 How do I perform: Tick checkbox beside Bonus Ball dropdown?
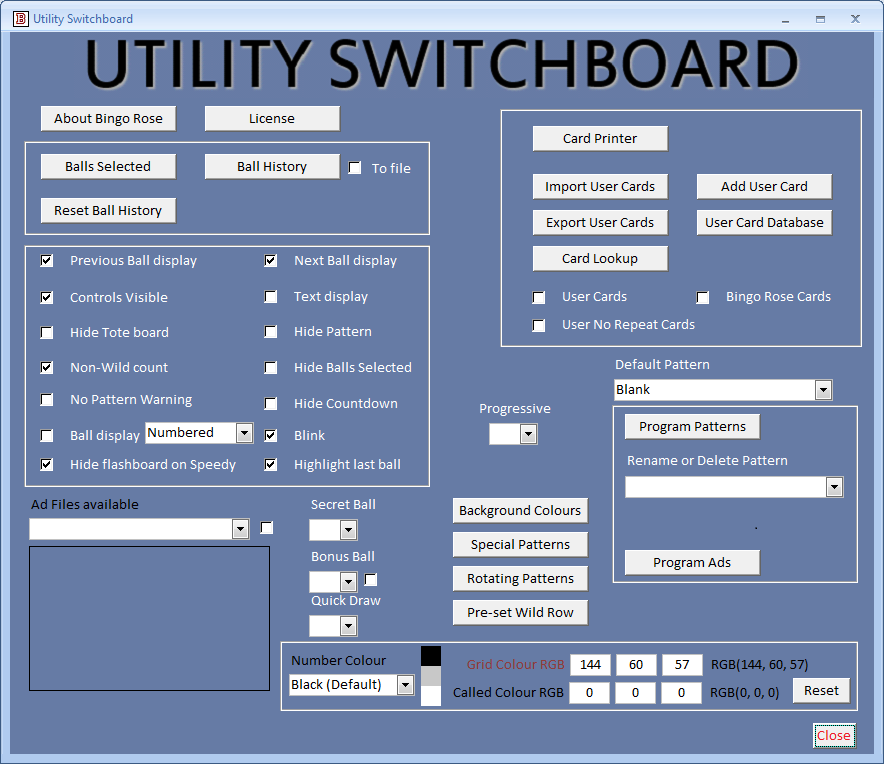(x=371, y=580)
